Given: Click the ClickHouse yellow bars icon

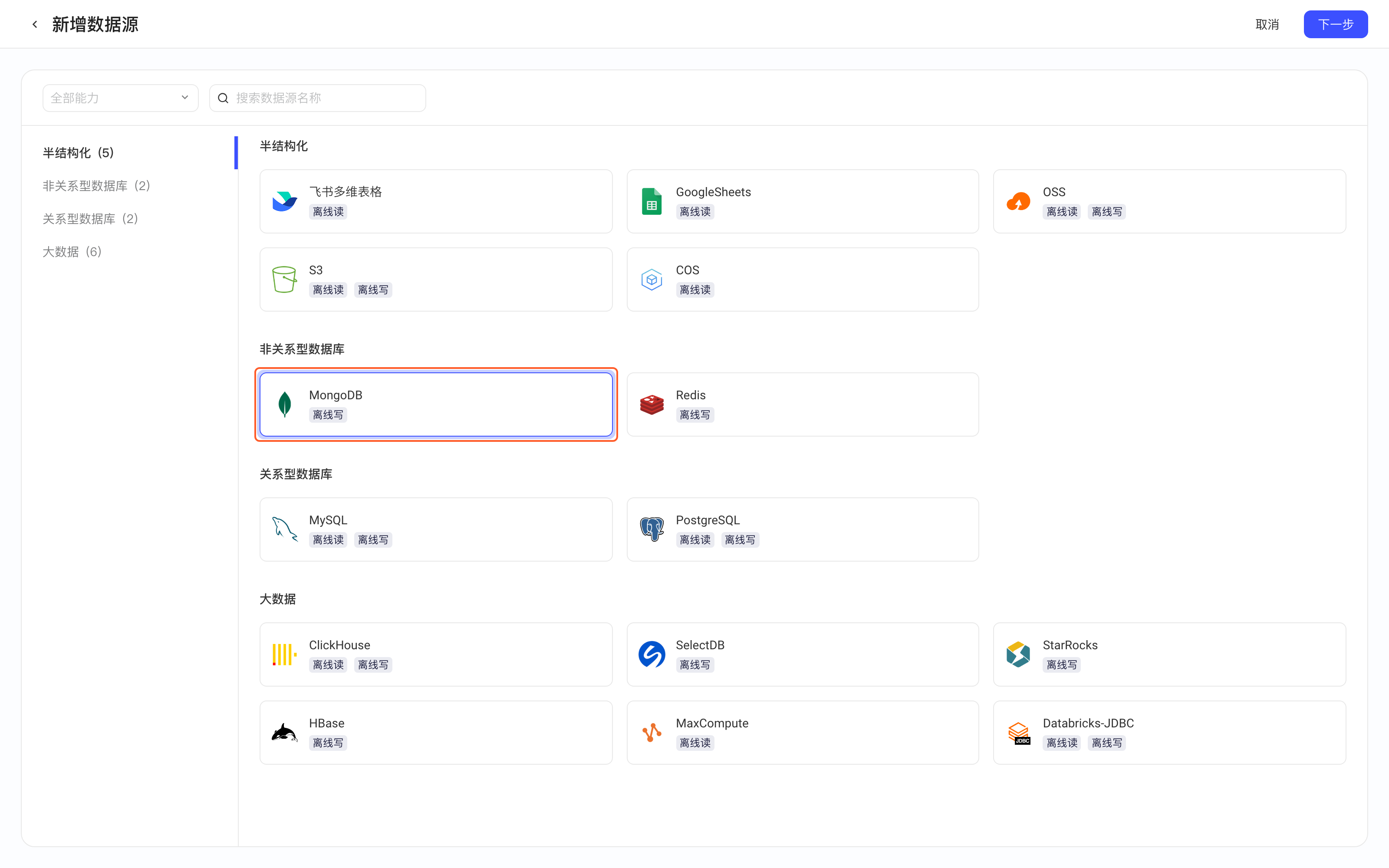Looking at the screenshot, I should pos(284,654).
